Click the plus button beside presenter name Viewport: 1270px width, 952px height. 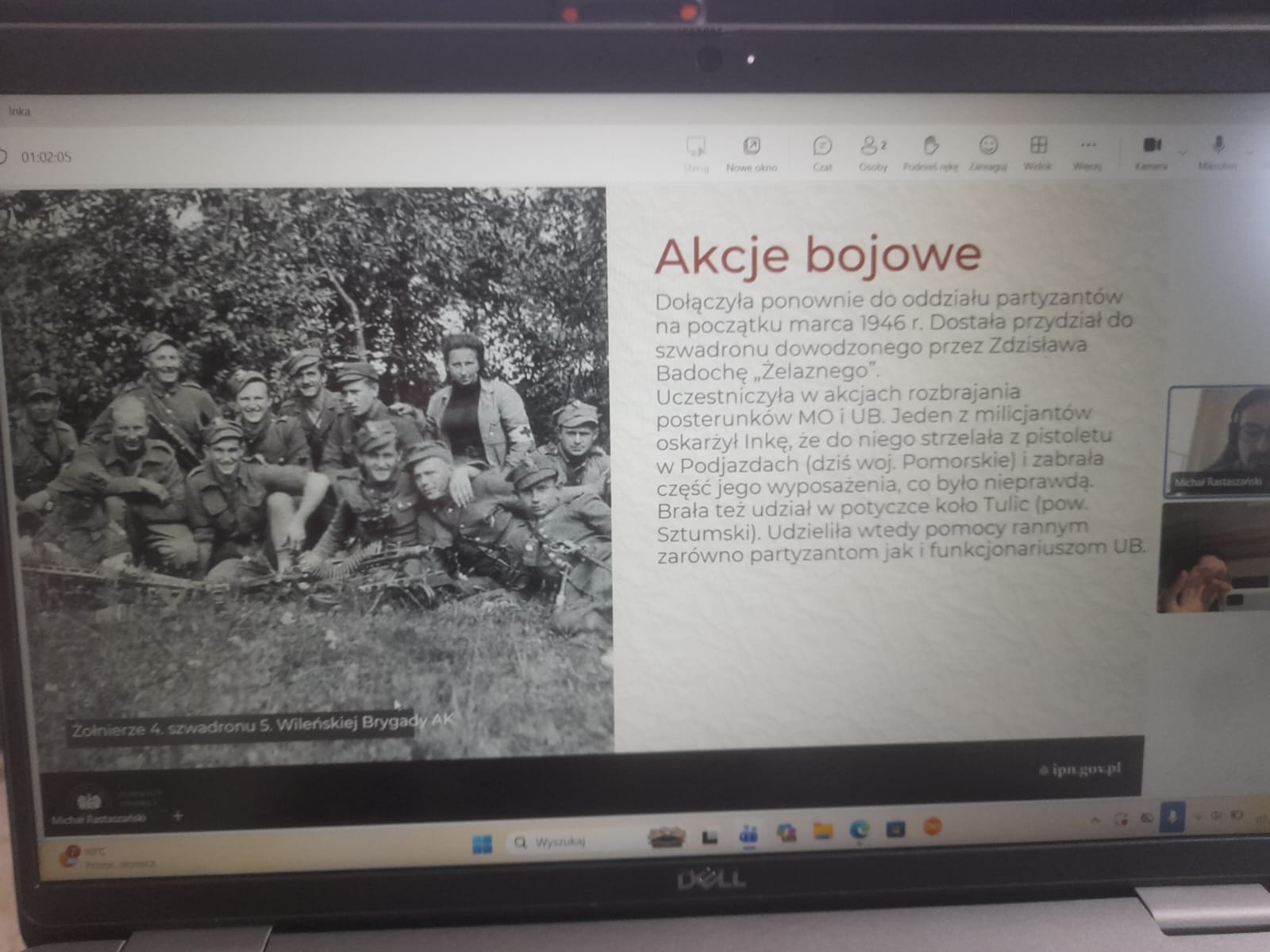pos(177,816)
